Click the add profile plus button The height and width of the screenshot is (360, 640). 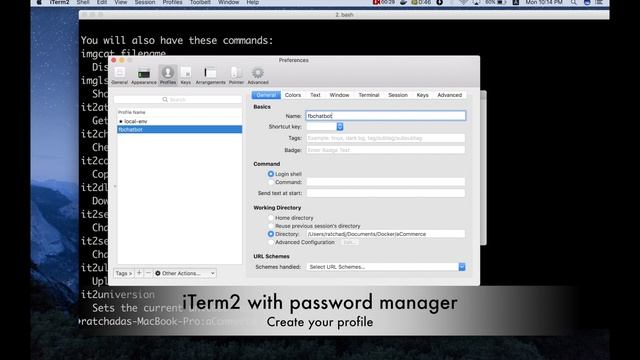point(139,273)
